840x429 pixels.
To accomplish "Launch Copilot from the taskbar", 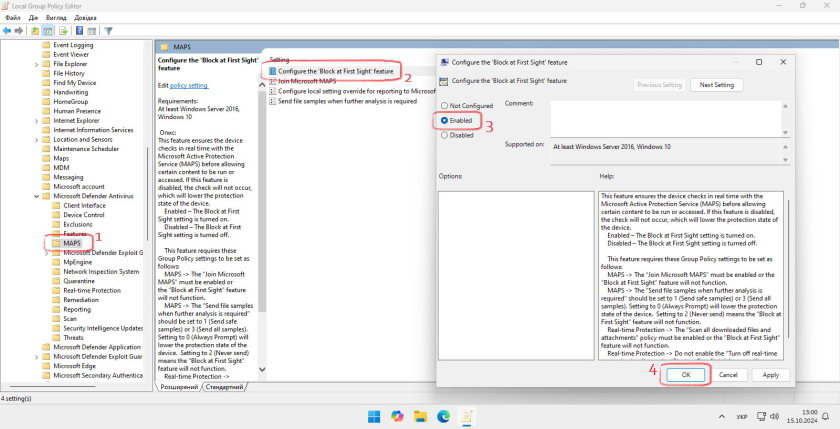I will pos(397,416).
